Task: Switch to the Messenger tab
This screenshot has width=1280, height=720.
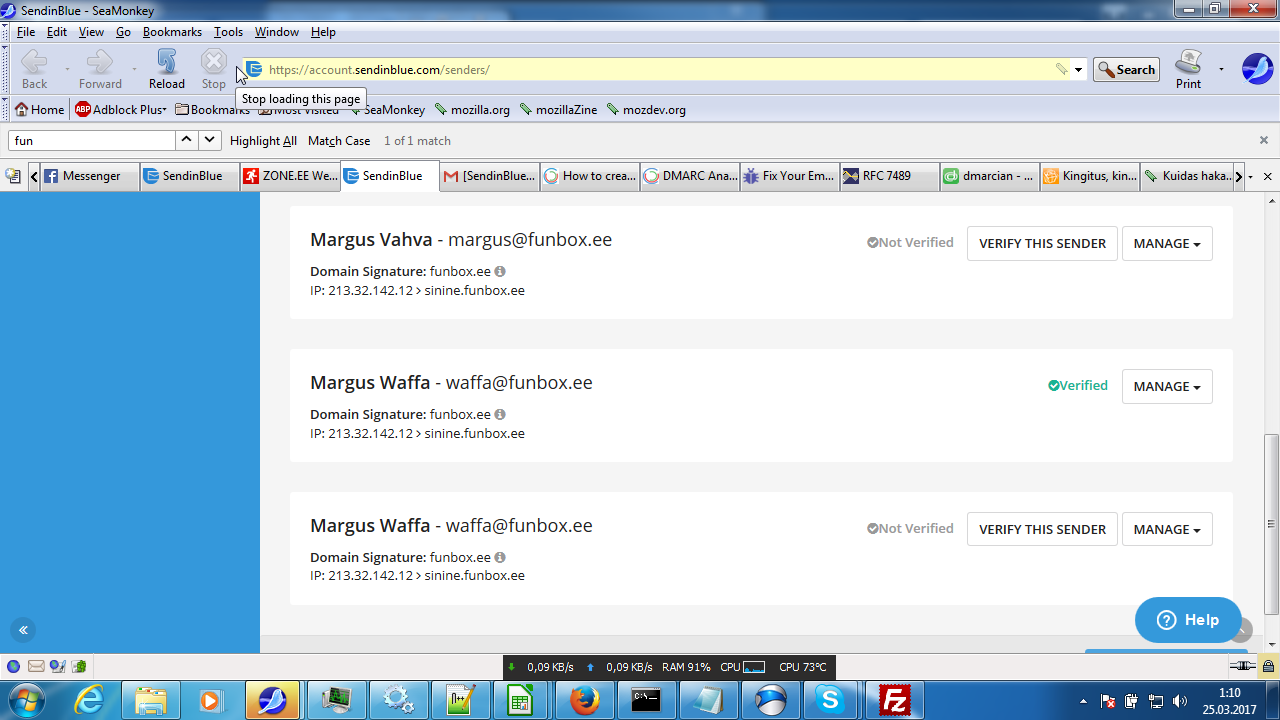Action: tap(90, 176)
